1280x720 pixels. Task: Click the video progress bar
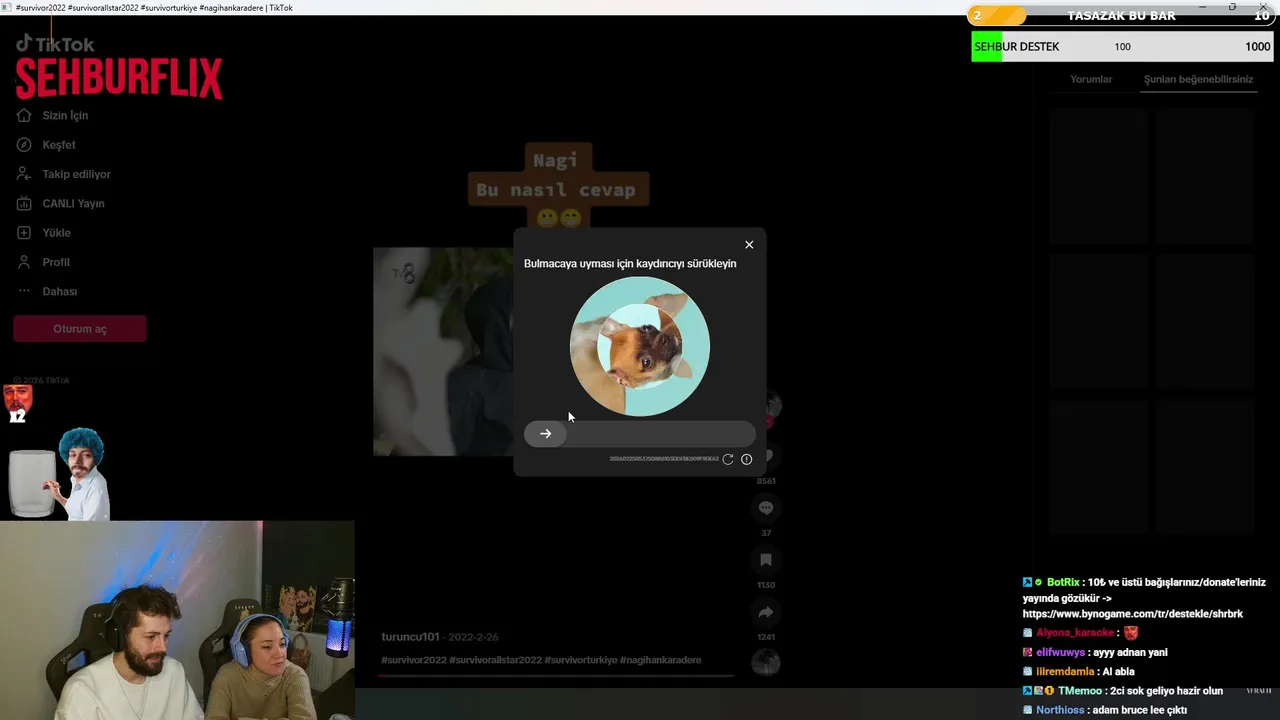click(556, 676)
